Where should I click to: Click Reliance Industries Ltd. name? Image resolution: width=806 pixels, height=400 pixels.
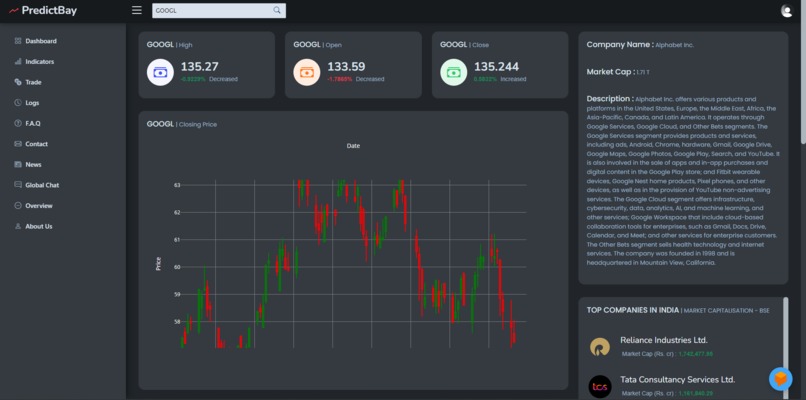(x=664, y=340)
